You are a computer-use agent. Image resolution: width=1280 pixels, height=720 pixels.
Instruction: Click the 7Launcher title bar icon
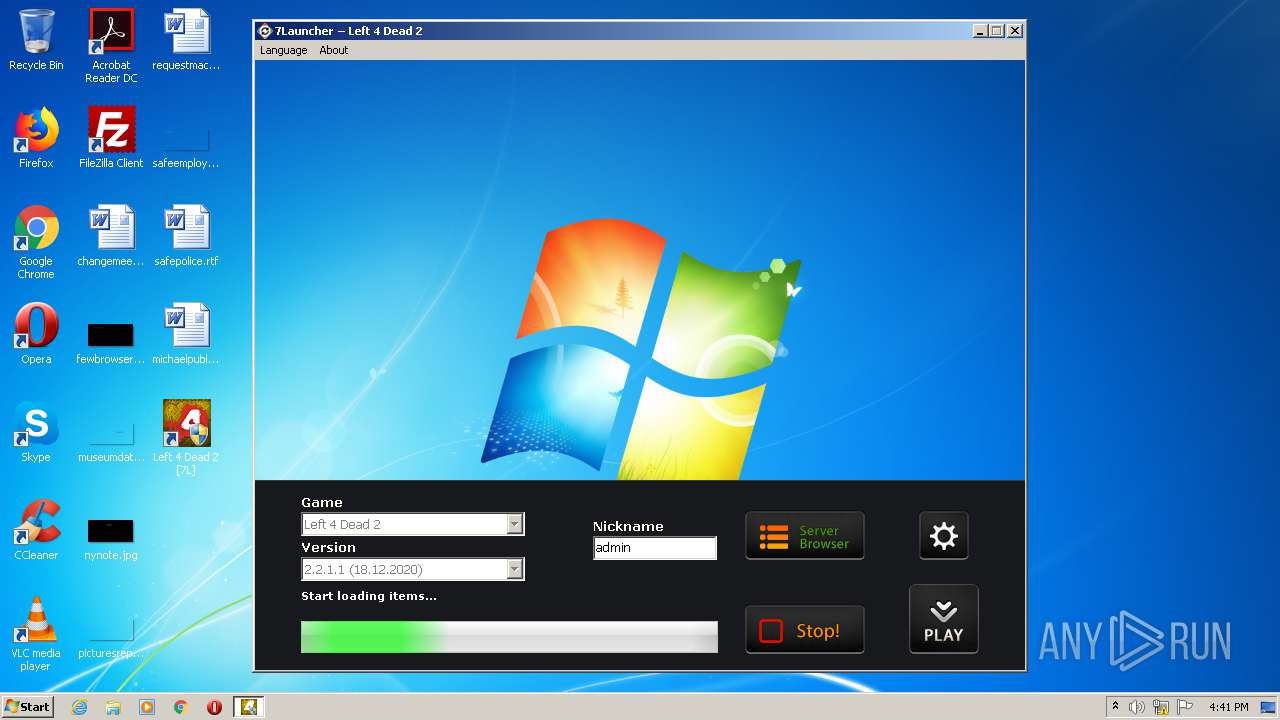(x=265, y=31)
